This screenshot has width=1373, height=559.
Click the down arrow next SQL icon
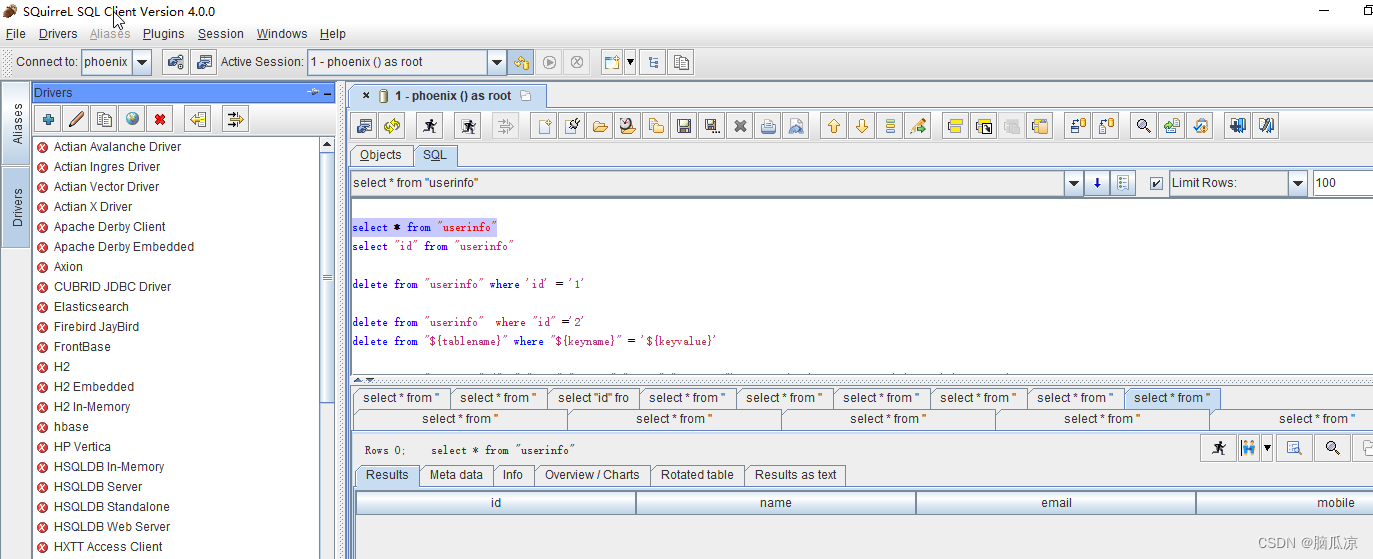[862, 126]
